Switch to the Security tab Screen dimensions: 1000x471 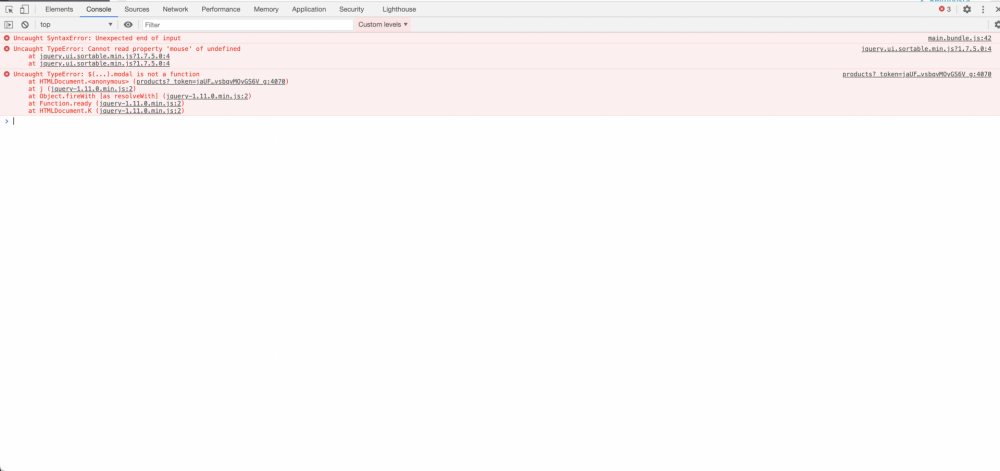point(352,10)
